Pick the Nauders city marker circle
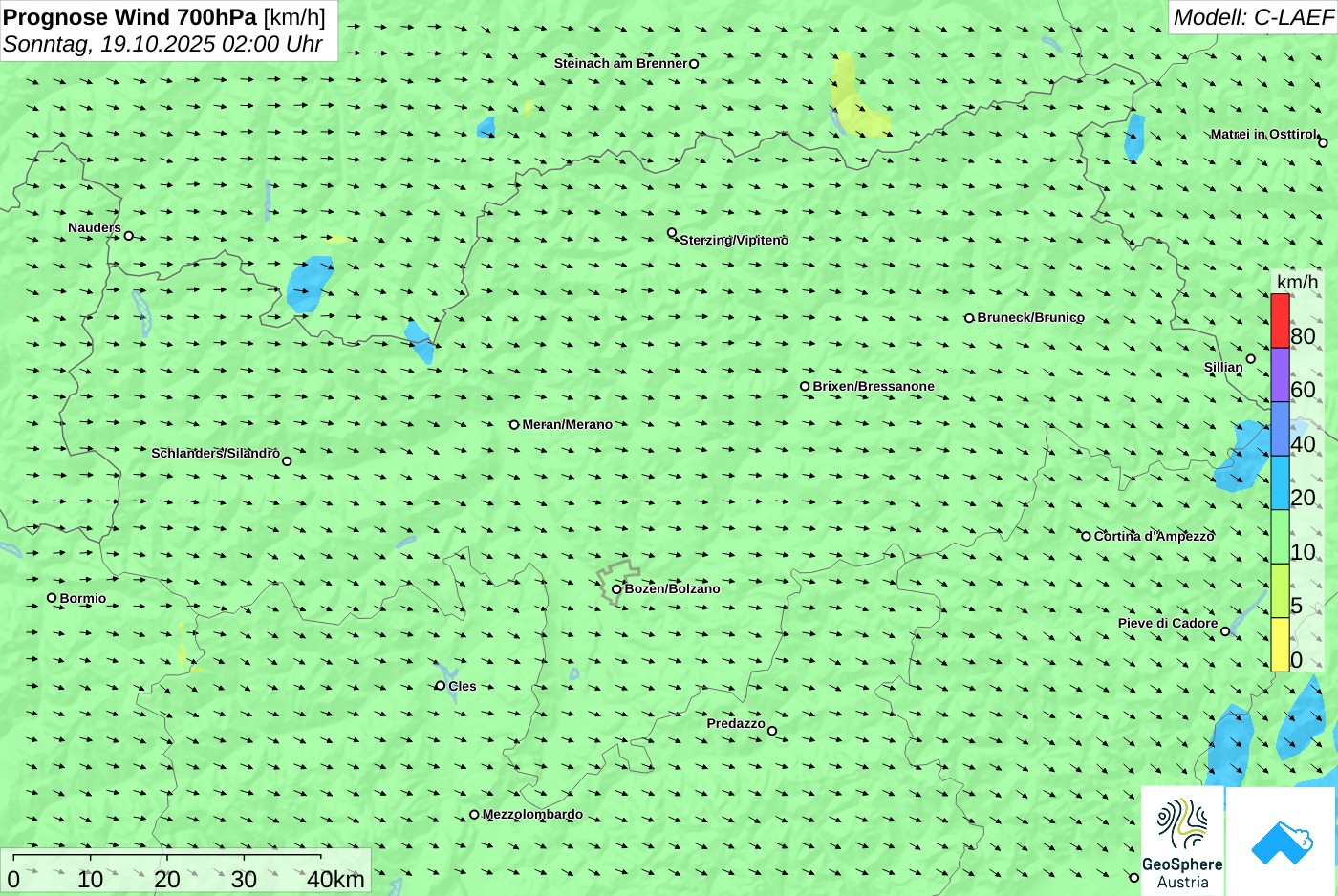Viewport: 1338px width, 896px height. 128,236
